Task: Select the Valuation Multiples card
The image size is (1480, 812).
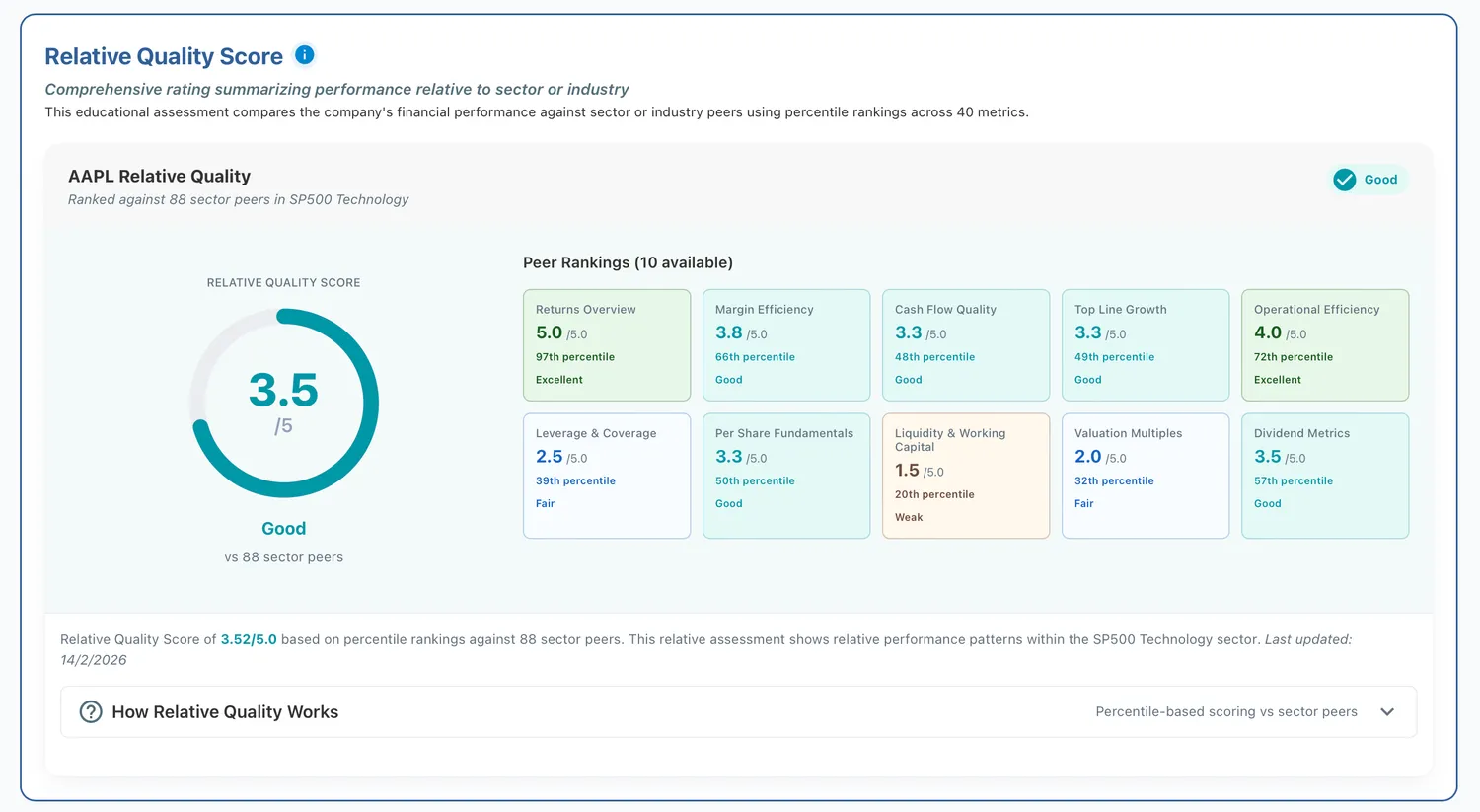Action: click(x=1146, y=476)
